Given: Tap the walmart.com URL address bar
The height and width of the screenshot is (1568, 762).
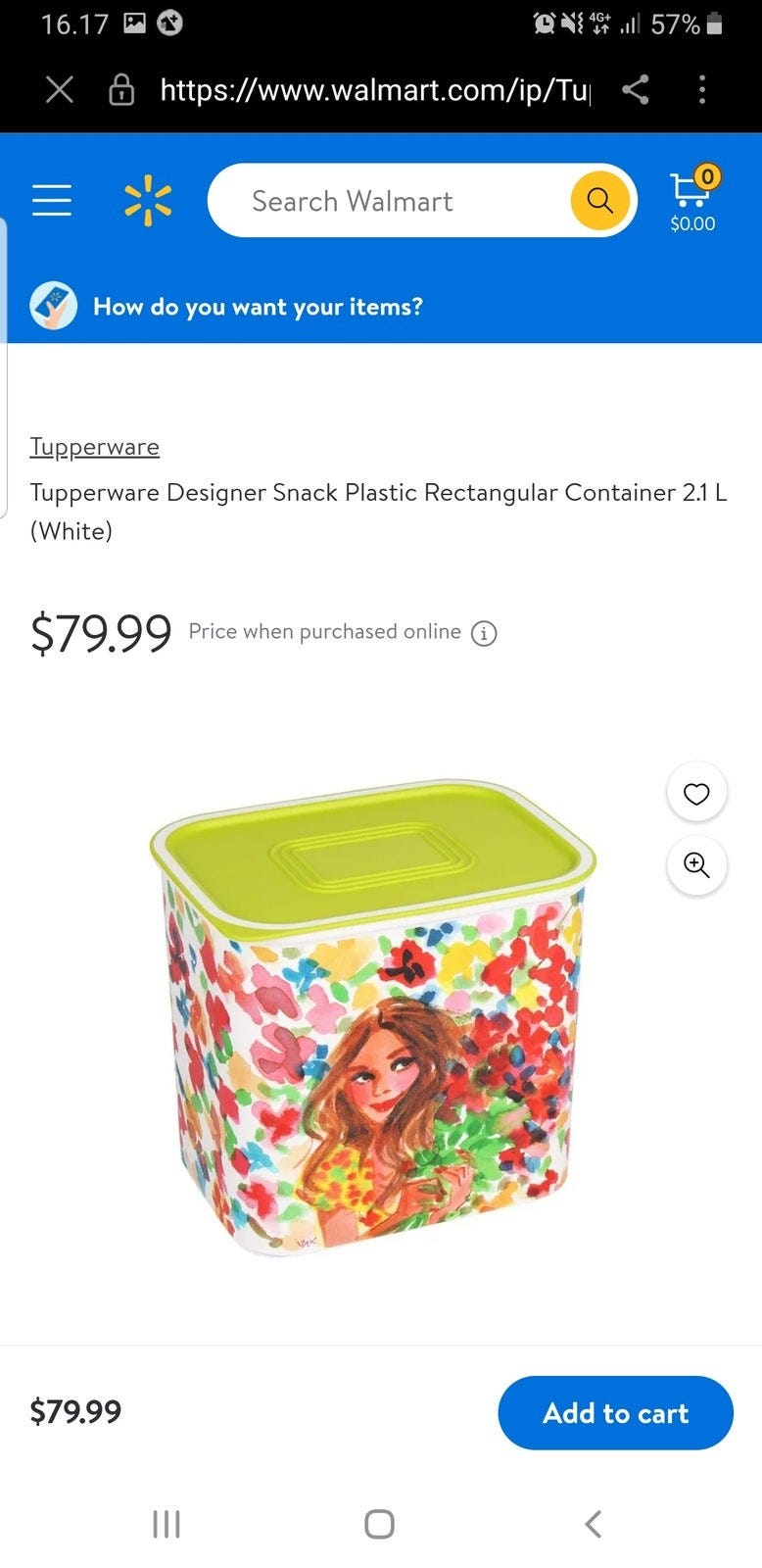Looking at the screenshot, I should 374,90.
